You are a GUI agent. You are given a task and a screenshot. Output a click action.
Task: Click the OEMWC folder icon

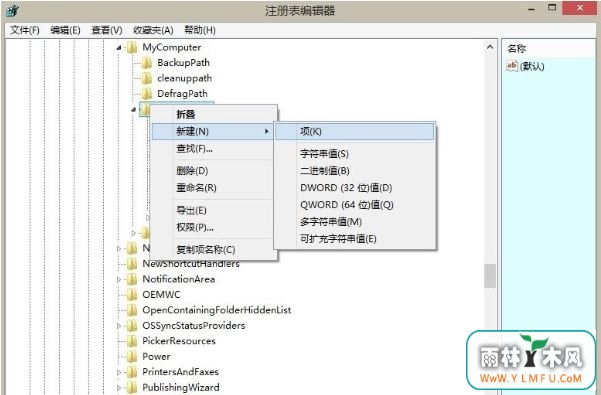[x=131, y=295]
